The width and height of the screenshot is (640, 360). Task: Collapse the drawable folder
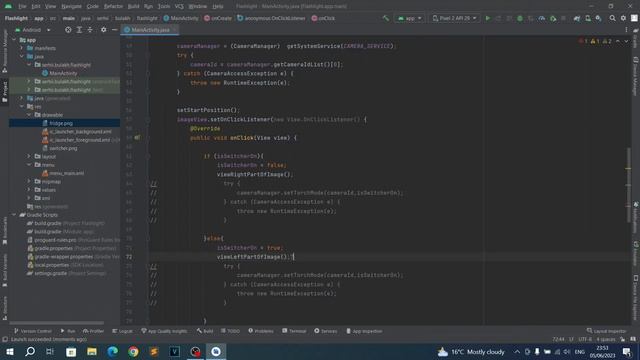[29, 115]
